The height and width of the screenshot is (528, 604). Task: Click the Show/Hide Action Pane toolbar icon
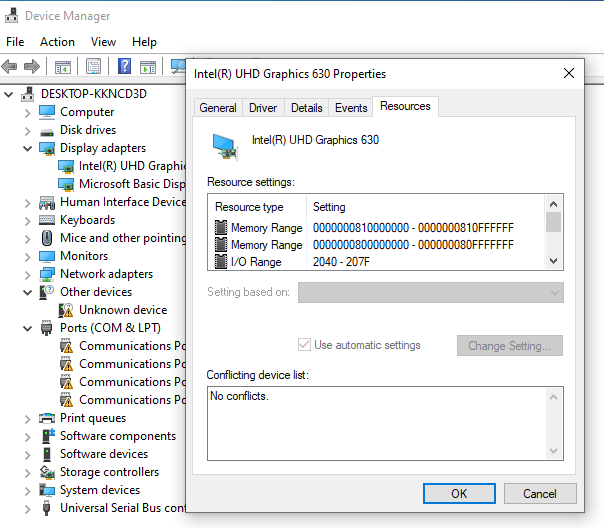click(148, 67)
